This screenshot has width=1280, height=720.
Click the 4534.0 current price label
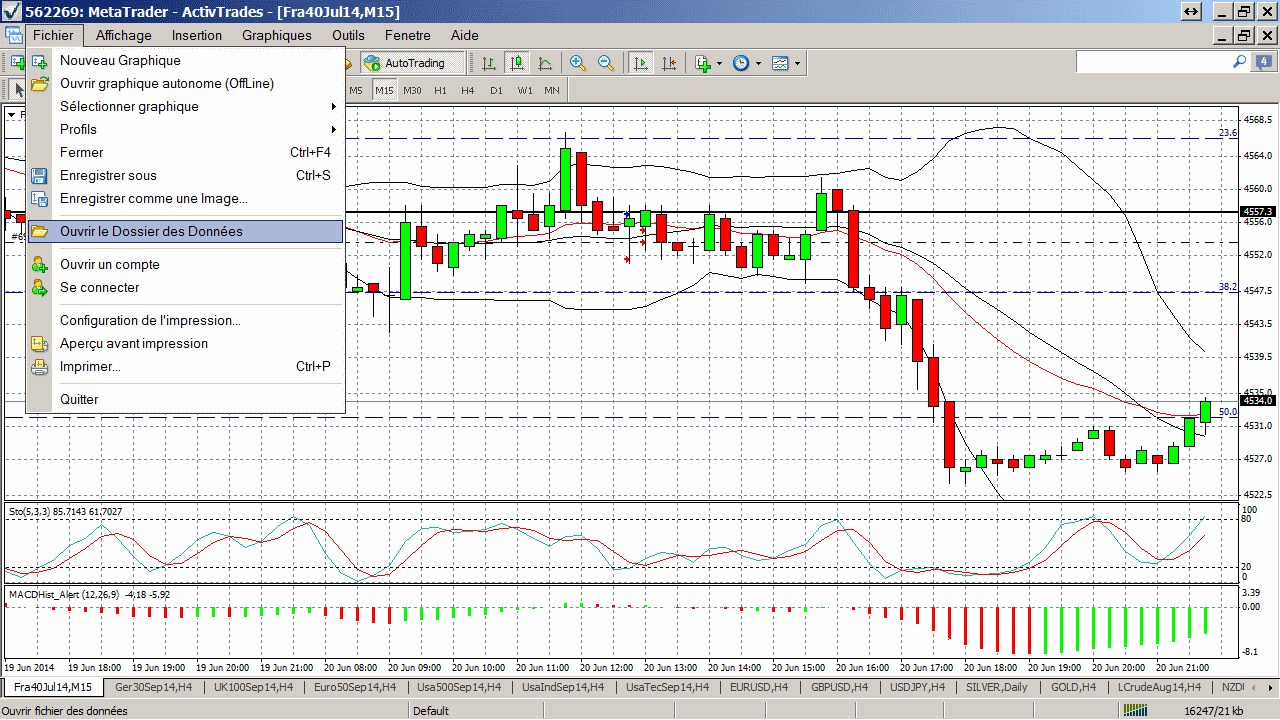click(x=1257, y=401)
